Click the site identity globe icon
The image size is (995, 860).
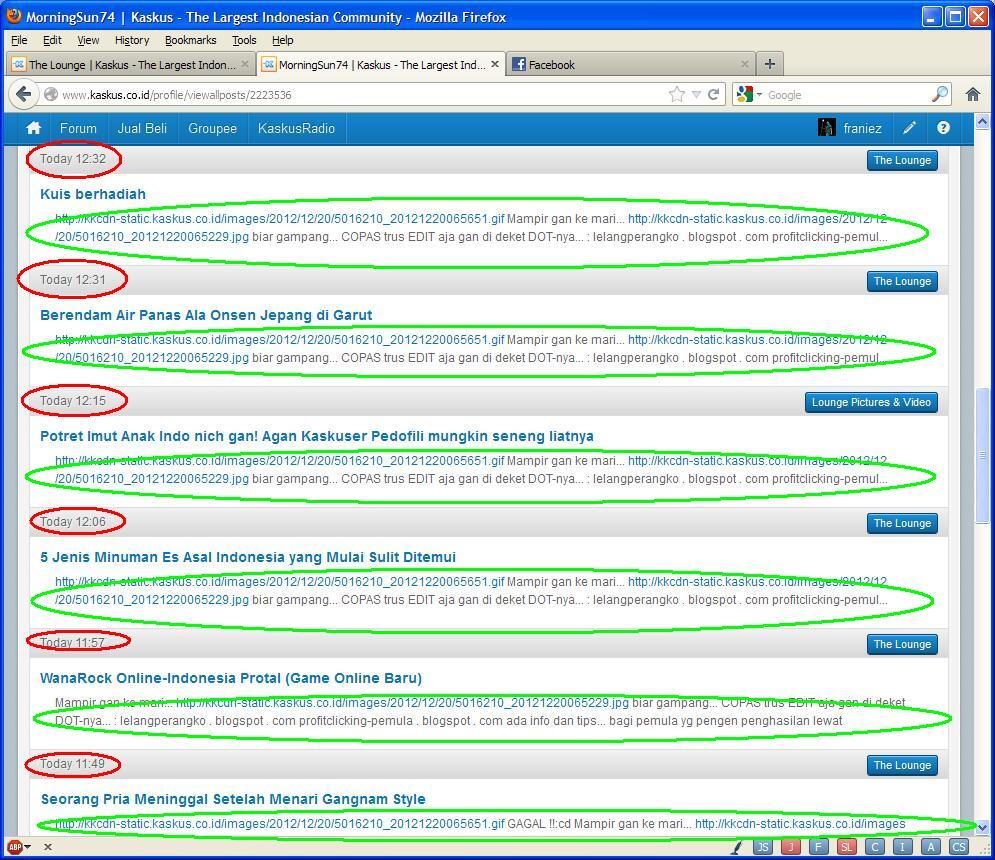click(51, 95)
